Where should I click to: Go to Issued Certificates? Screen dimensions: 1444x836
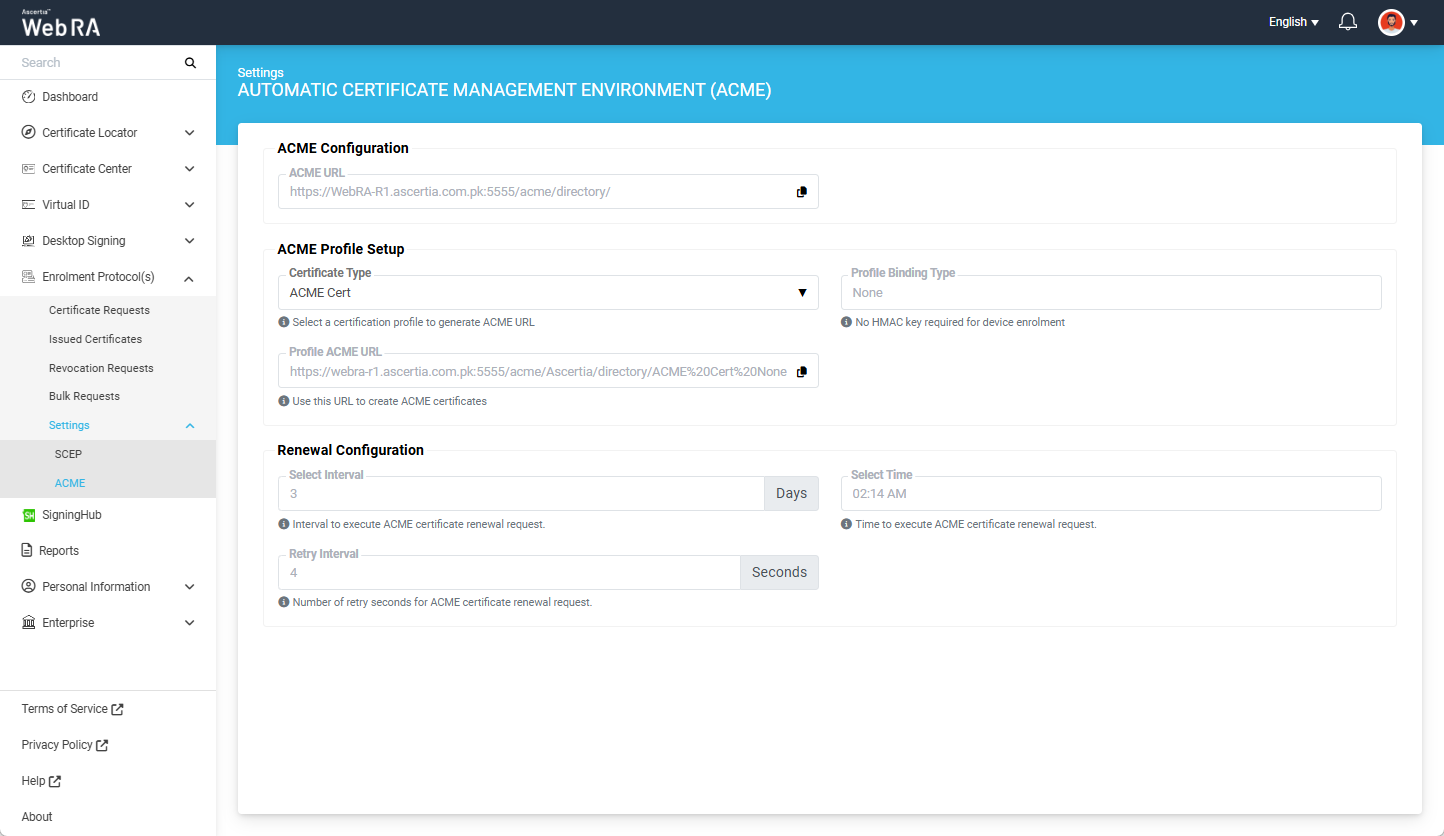(95, 339)
